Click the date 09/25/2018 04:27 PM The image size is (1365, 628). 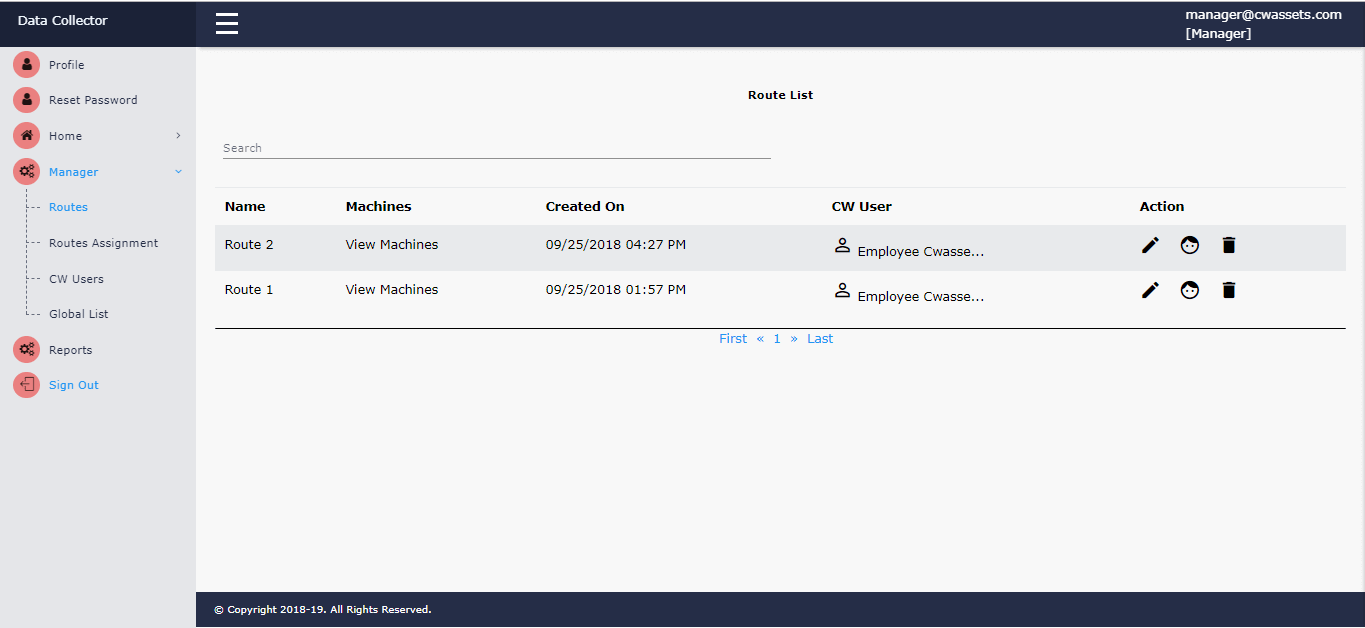(x=616, y=244)
